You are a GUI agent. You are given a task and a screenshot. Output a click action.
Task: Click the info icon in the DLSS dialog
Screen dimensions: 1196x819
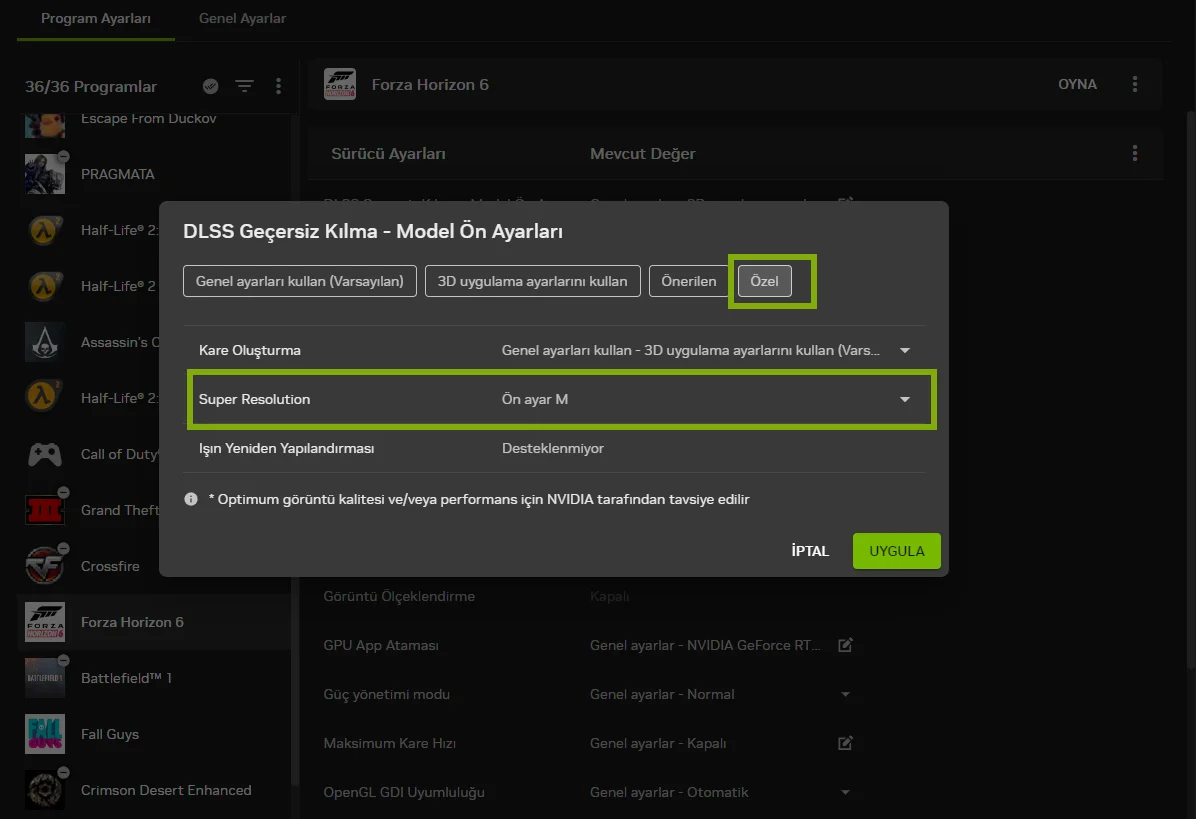tap(191, 499)
